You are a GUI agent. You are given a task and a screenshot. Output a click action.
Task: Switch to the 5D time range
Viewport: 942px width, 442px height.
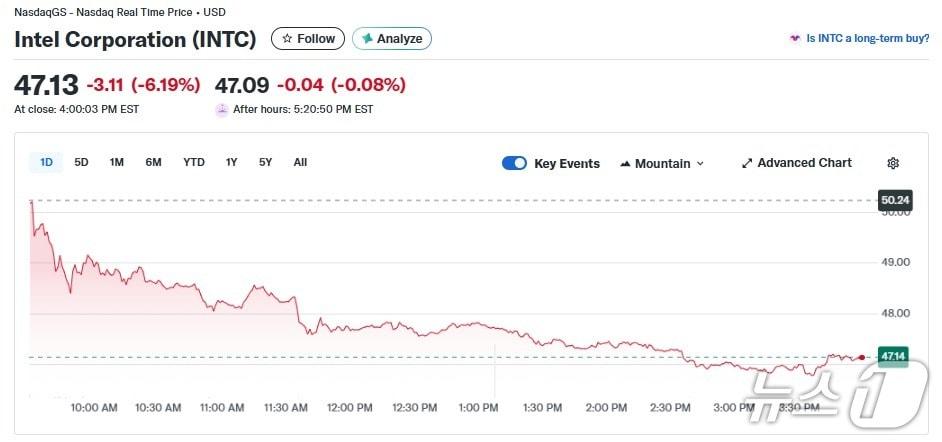[82, 162]
